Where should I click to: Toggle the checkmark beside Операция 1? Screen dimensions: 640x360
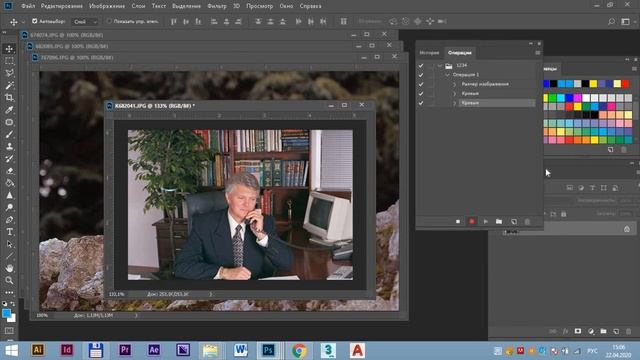(421, 75)
